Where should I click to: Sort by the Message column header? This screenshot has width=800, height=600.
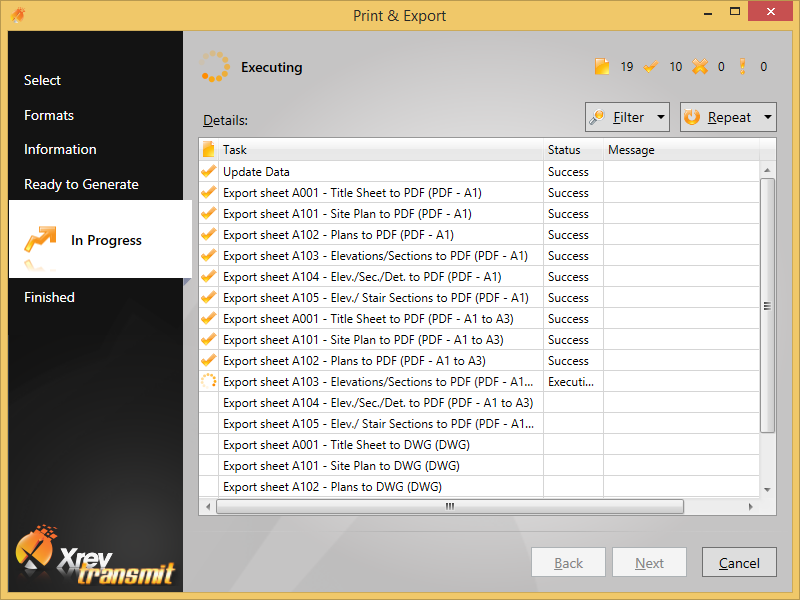pyautogui.click(x=682, y=149)
